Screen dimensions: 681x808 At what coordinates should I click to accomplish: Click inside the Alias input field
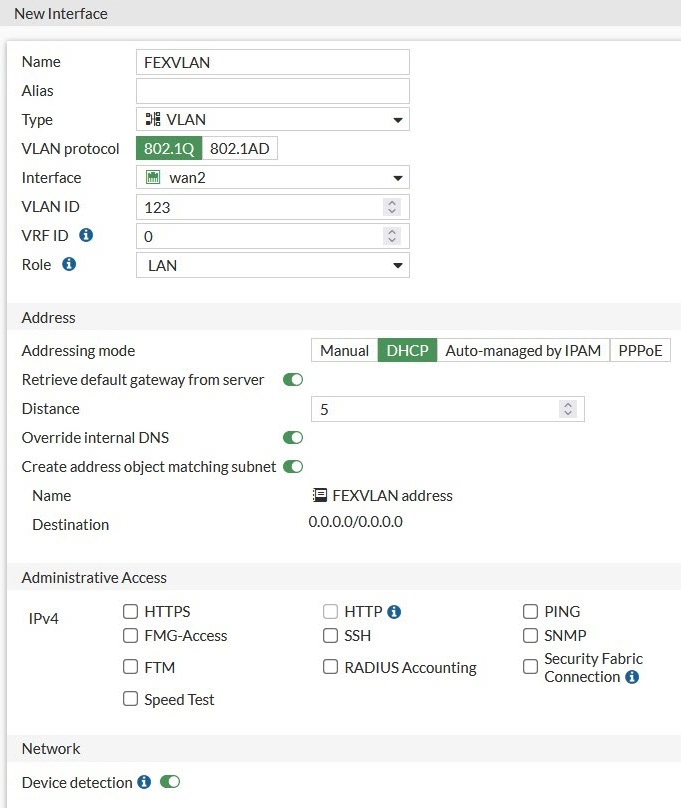(x=270, y=90)
